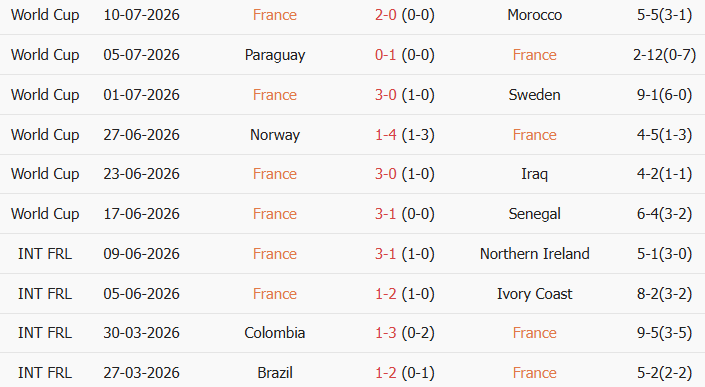The height and width of the screenshot is (387, 705).
Task: Open the Brazil team link
Action: tap(275, 373)
